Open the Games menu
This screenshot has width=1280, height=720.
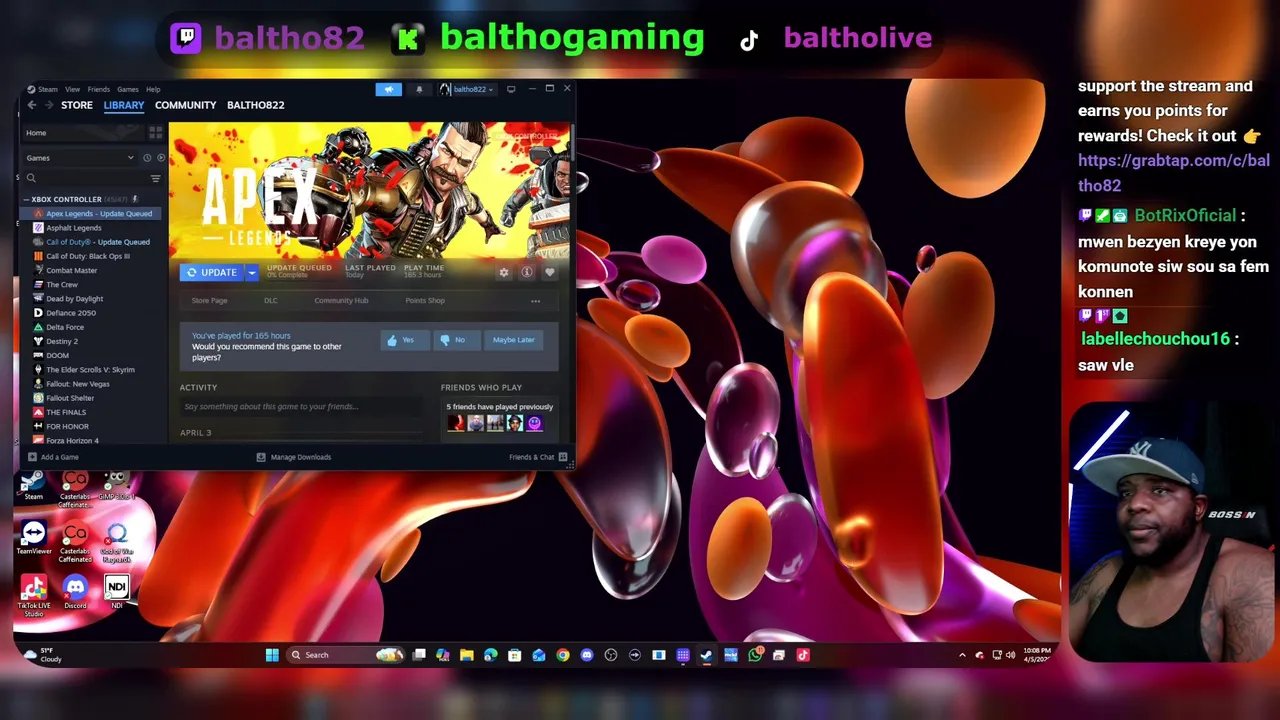click(128, 89)
